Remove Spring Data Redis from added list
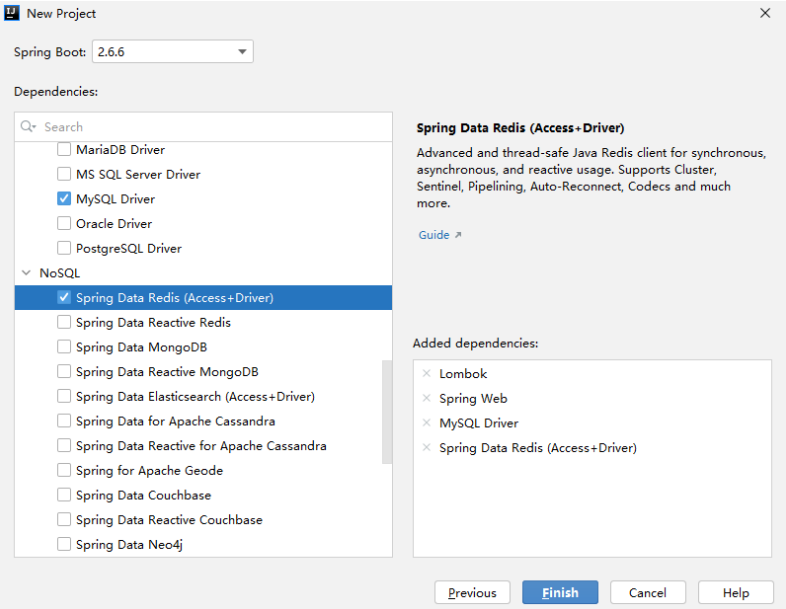 427,447
